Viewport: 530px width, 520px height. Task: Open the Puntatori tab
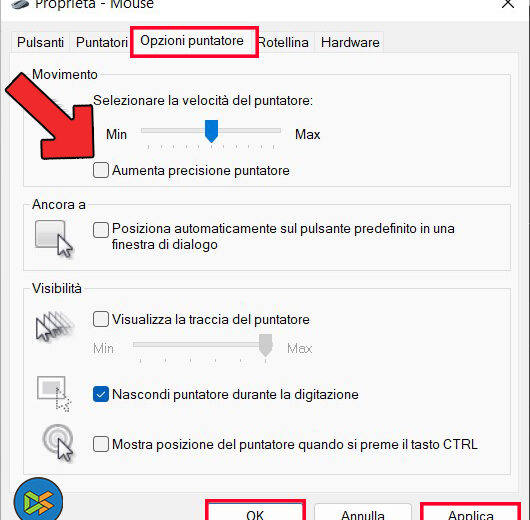(x=101, y=43)
